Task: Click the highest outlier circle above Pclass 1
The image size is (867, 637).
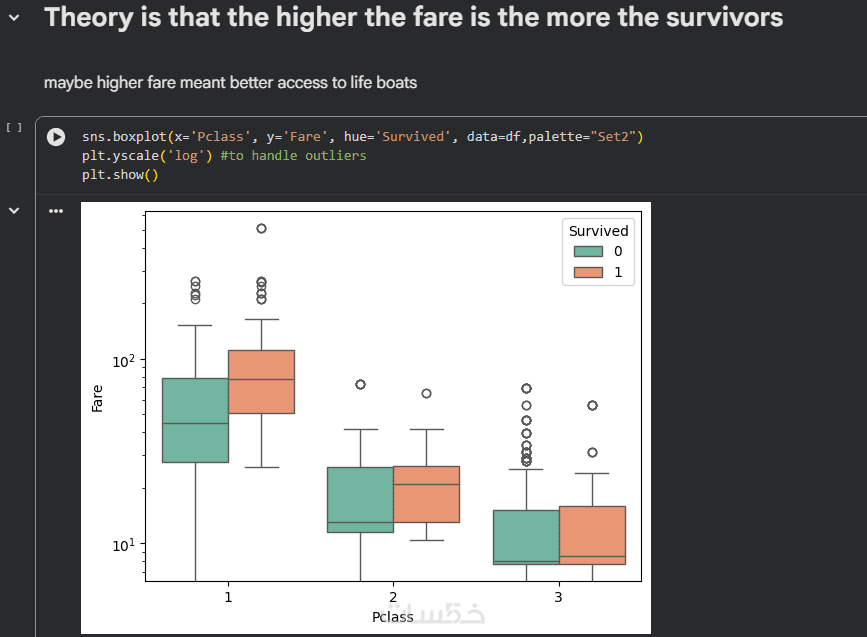Action: pos(261,228)
